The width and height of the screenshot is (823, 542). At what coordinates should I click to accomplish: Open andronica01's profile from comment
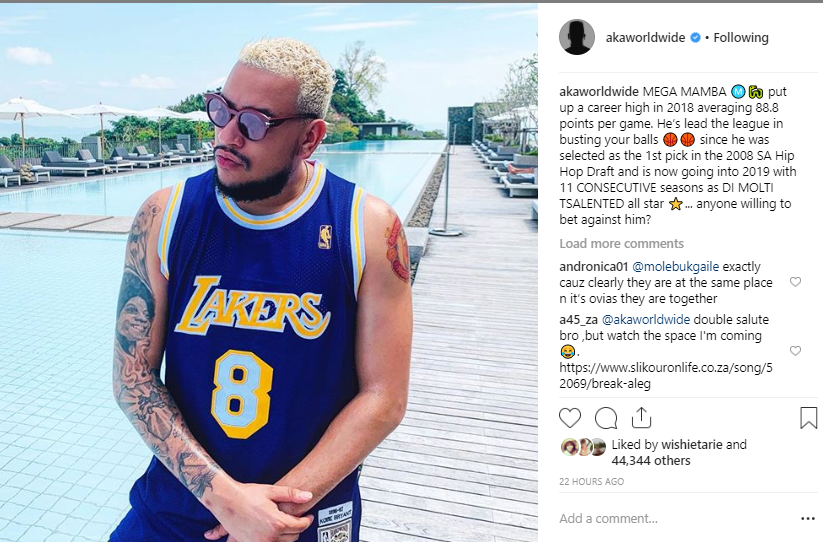click(x=594, y=267)
